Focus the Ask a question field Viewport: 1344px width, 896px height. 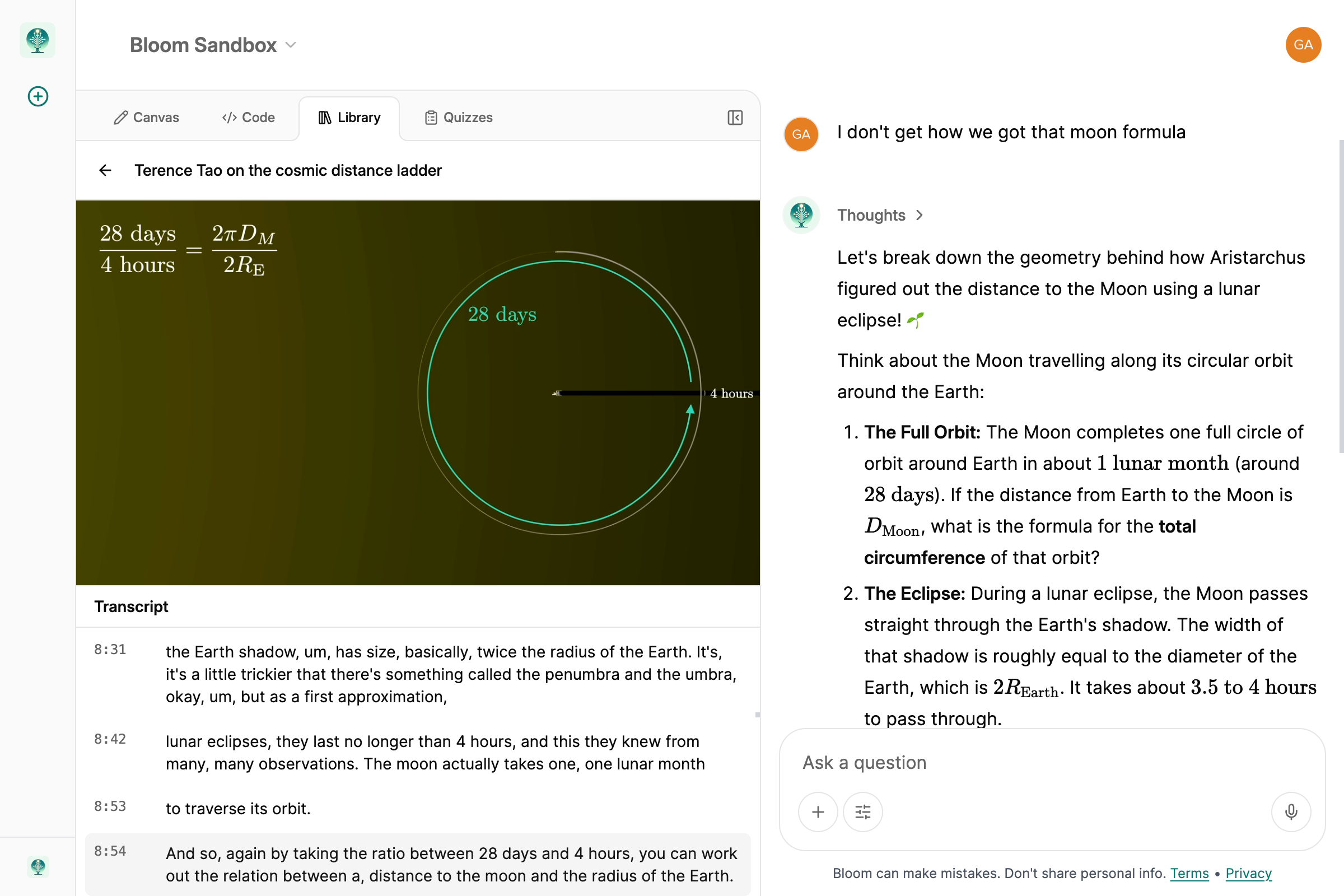click(1052, 763)
